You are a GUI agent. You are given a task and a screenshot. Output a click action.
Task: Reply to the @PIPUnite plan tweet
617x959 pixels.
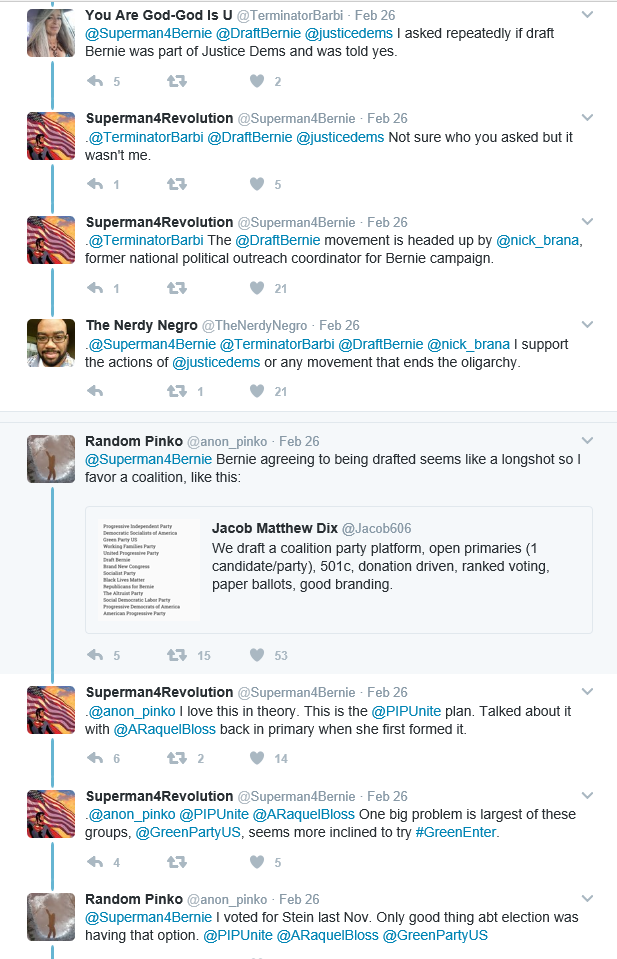pyautogui.click(x=95, y=758)
